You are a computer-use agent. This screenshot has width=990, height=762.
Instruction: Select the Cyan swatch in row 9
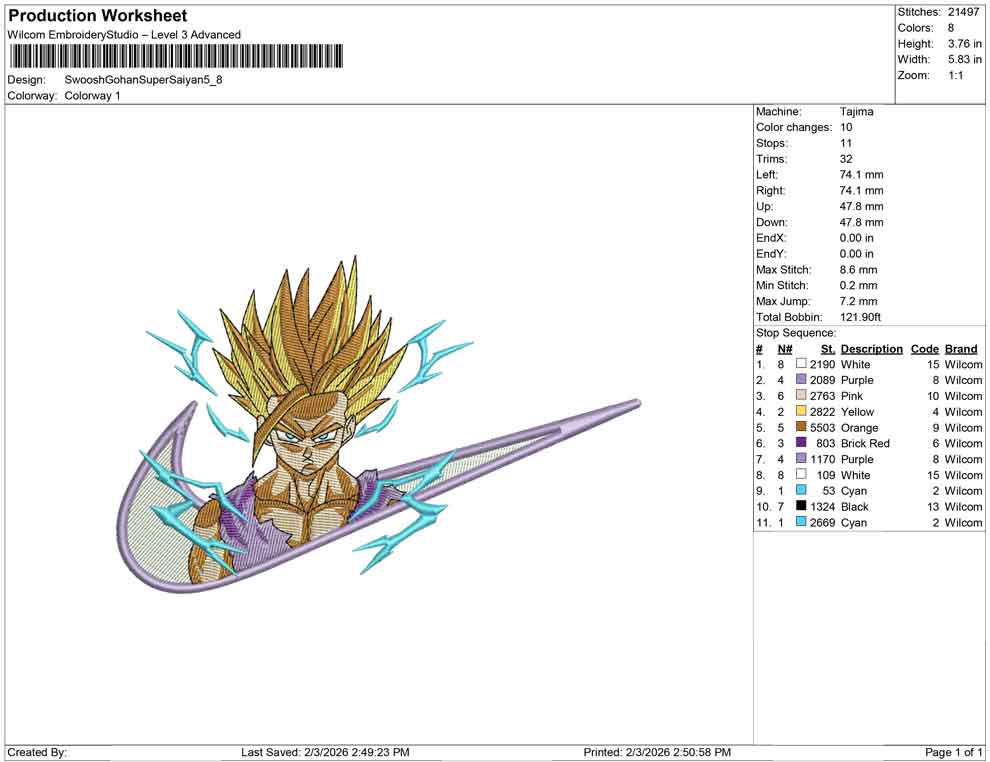[800, 491]
